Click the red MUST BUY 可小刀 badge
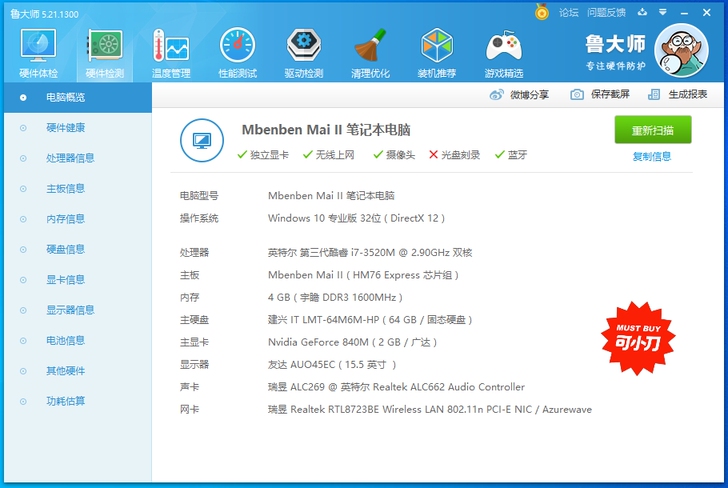This screenshot has width=728, height=488. pyautogui.click(x=638, y=338)
